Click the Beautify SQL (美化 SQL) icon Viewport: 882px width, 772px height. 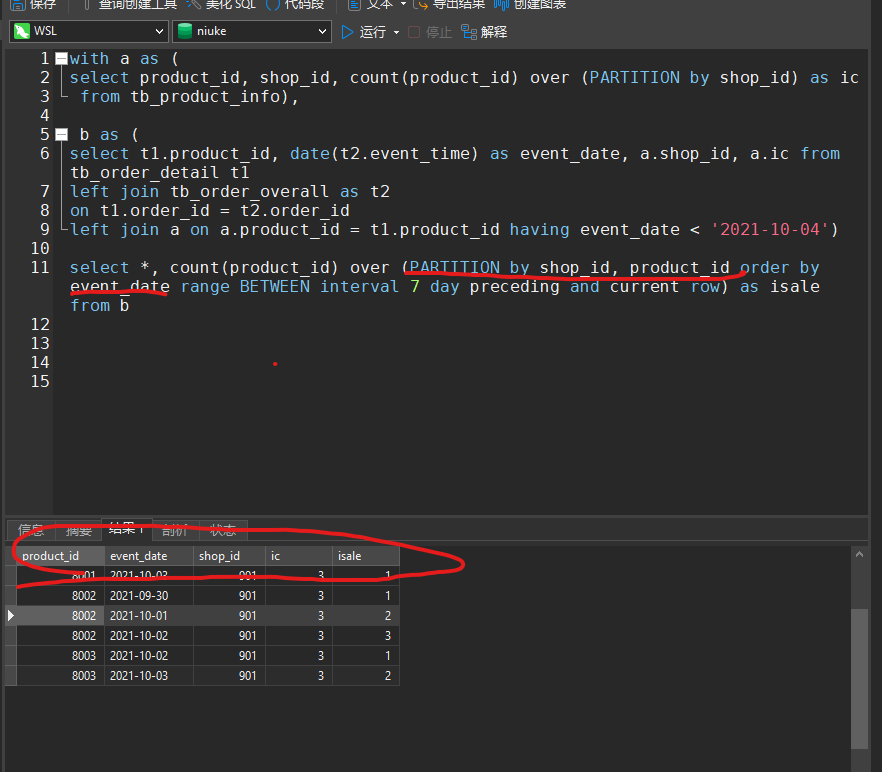point(194,5)
